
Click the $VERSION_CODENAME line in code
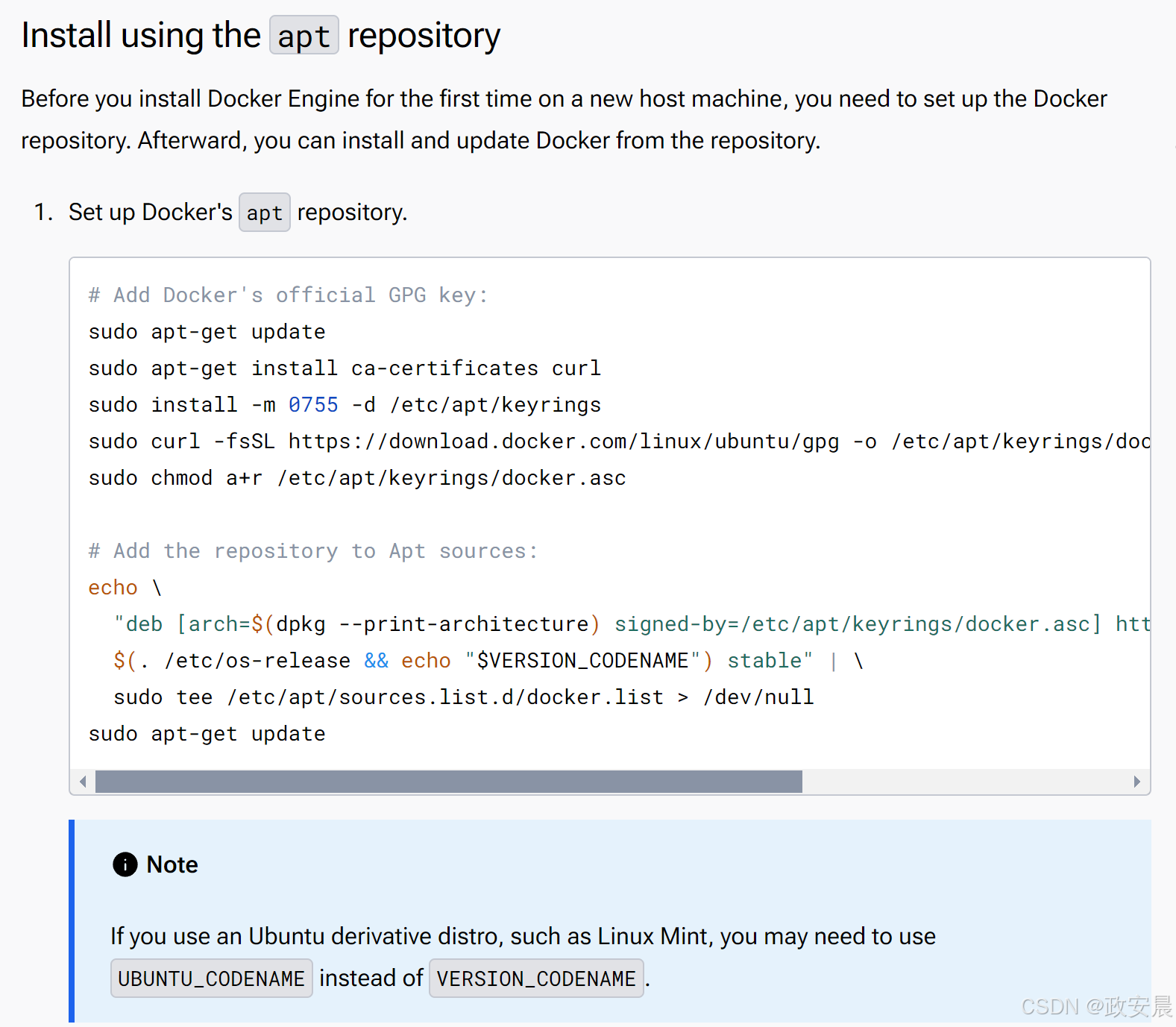click(488, 661)
